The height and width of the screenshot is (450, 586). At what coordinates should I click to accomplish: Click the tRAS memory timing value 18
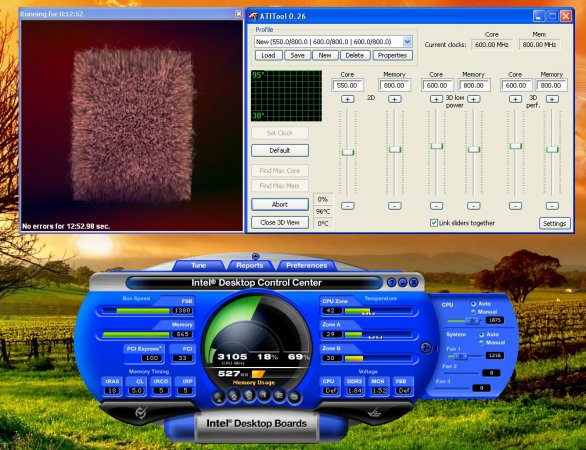tap(112, 391)
